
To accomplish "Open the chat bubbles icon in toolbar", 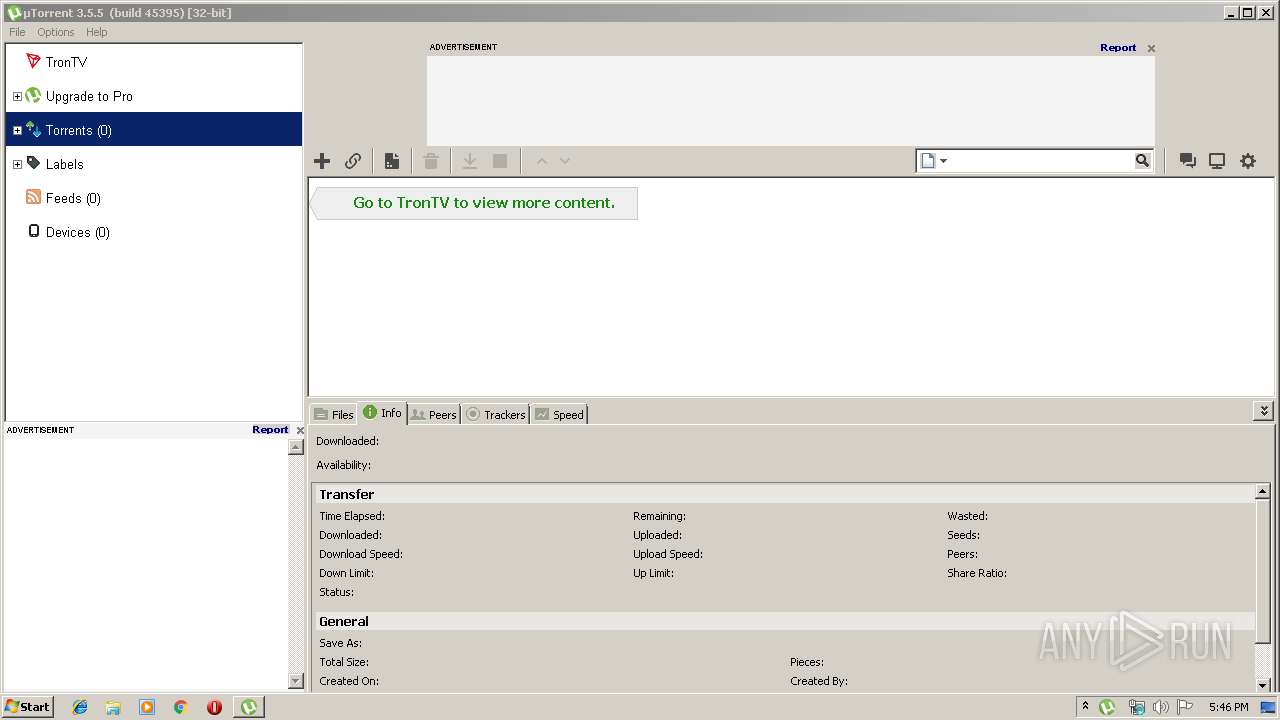I will point(1188,161).
